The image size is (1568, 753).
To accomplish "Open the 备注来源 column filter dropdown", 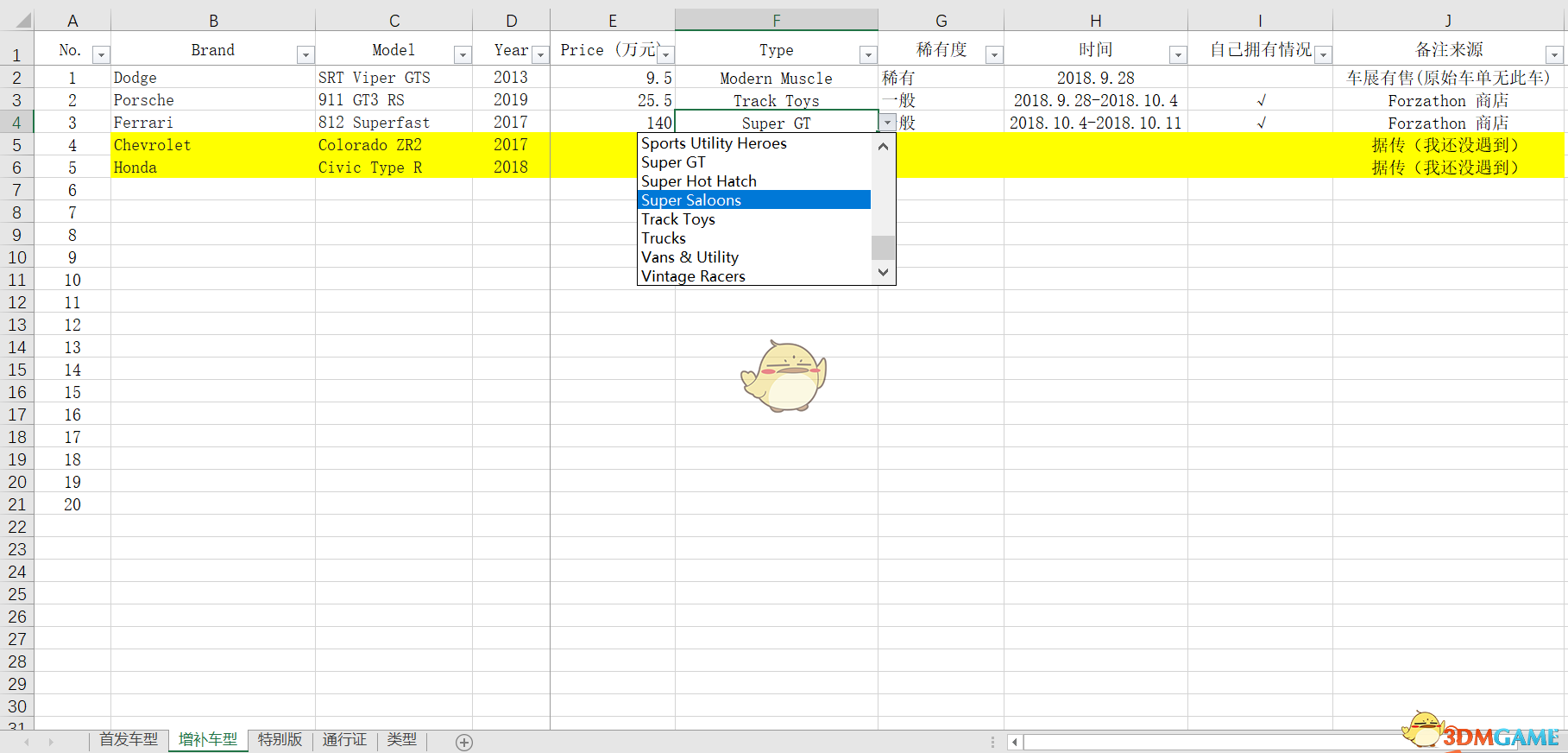I will [x=1555, y=55].
